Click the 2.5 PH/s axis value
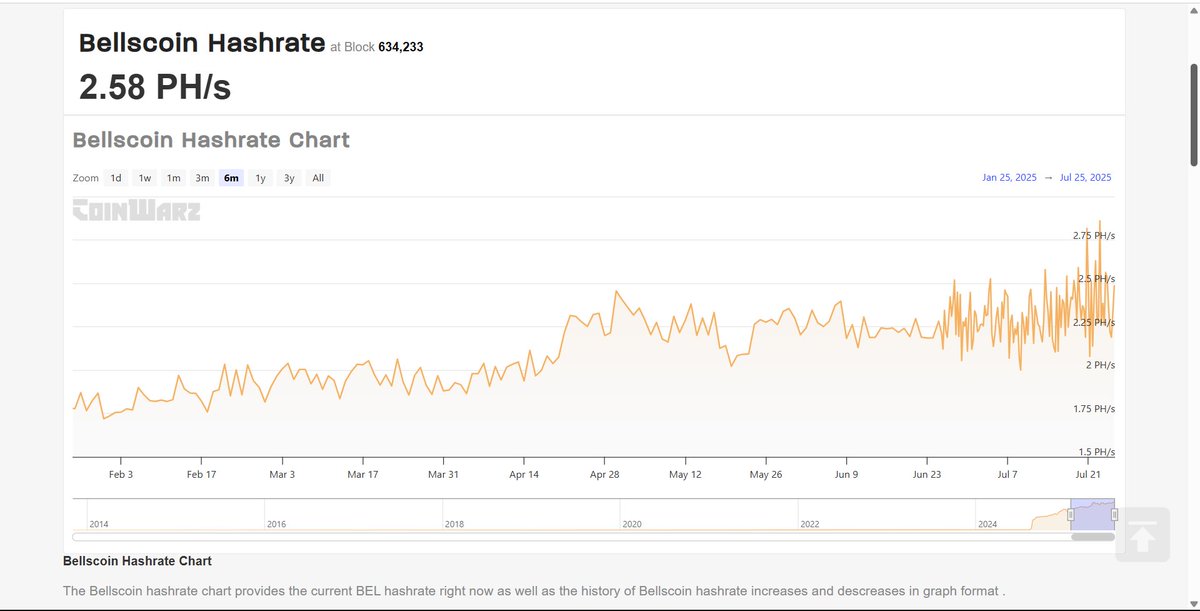1200x611 pixels. pos(1096,279)
